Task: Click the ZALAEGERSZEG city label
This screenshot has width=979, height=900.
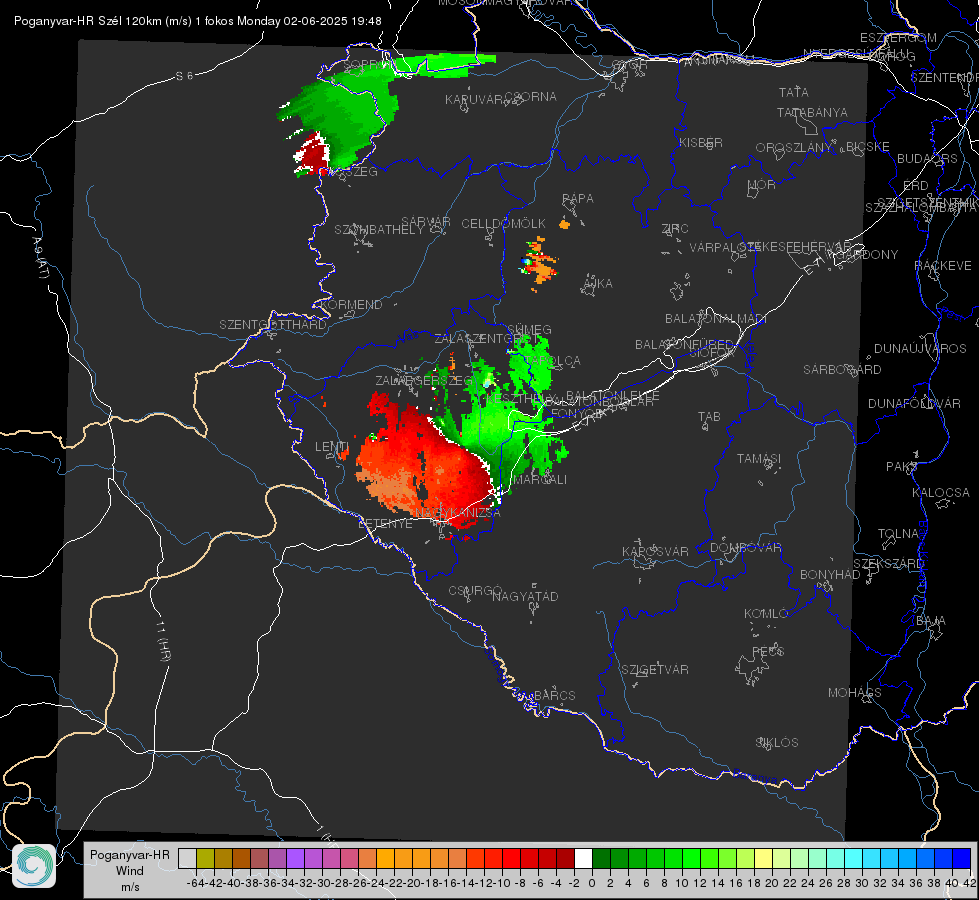Action: pos(424,381)
